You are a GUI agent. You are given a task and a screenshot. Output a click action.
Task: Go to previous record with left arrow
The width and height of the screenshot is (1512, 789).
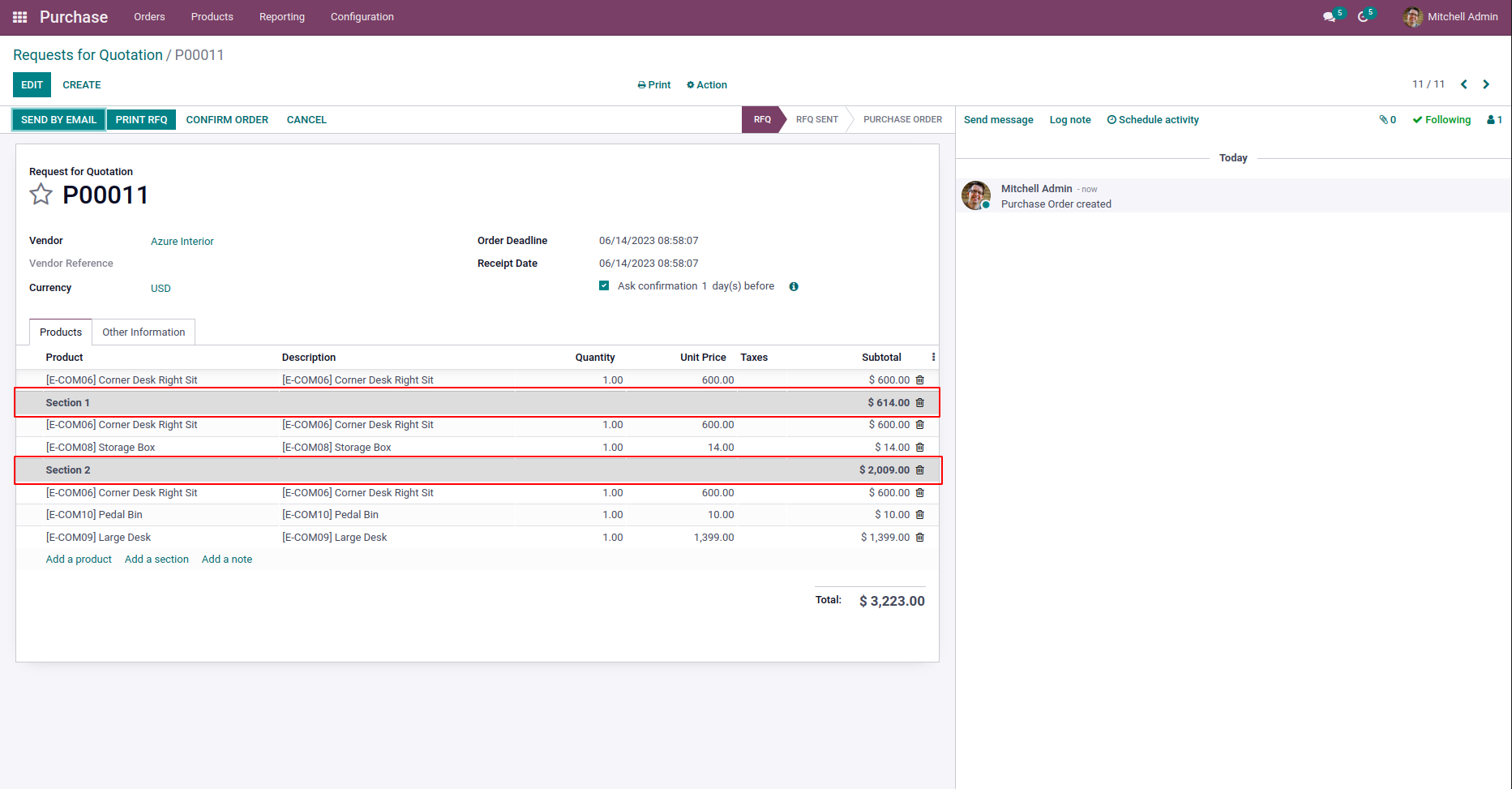click(1464, 84)
